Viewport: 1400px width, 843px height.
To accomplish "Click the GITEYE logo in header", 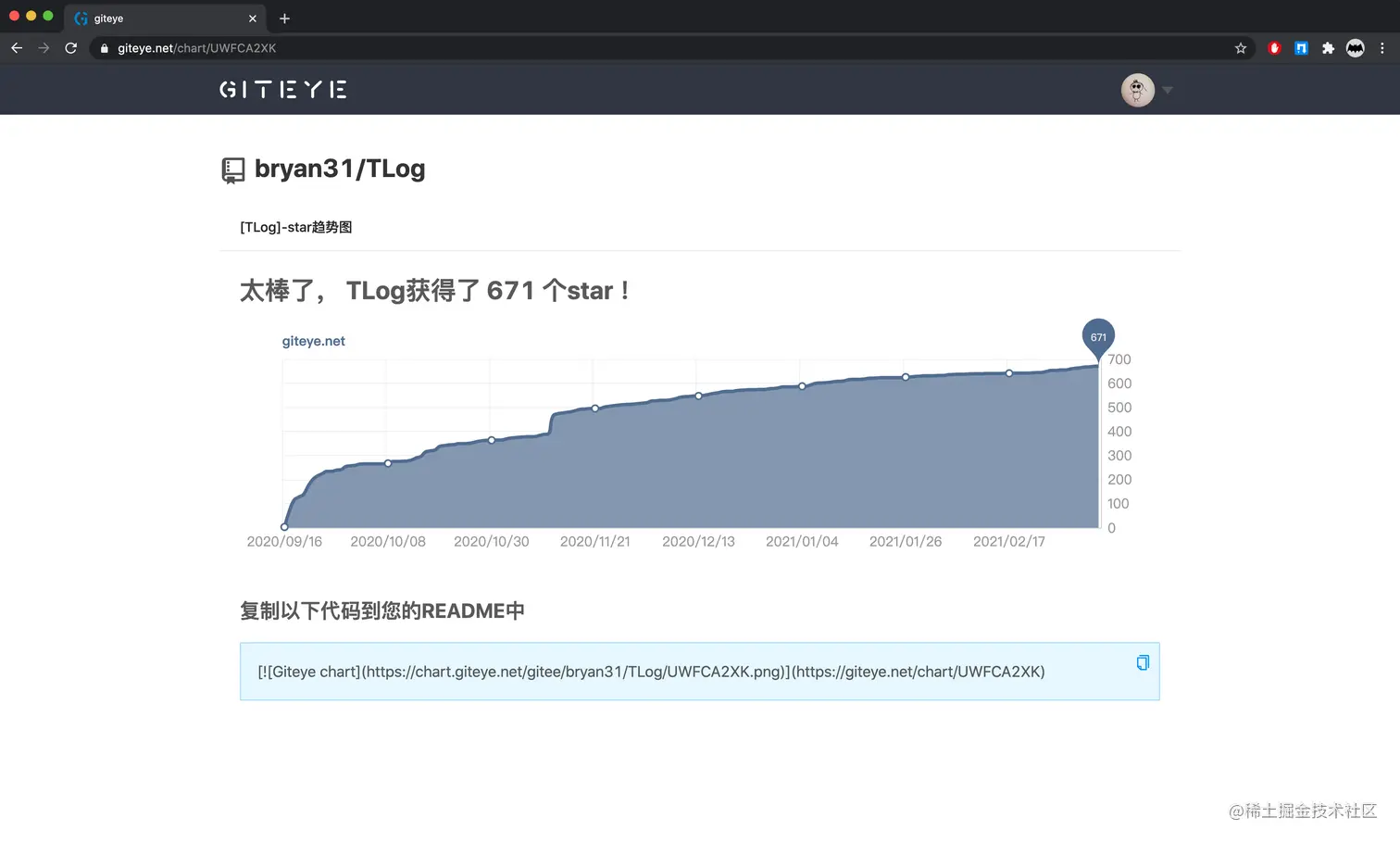I will click(283, 90).
